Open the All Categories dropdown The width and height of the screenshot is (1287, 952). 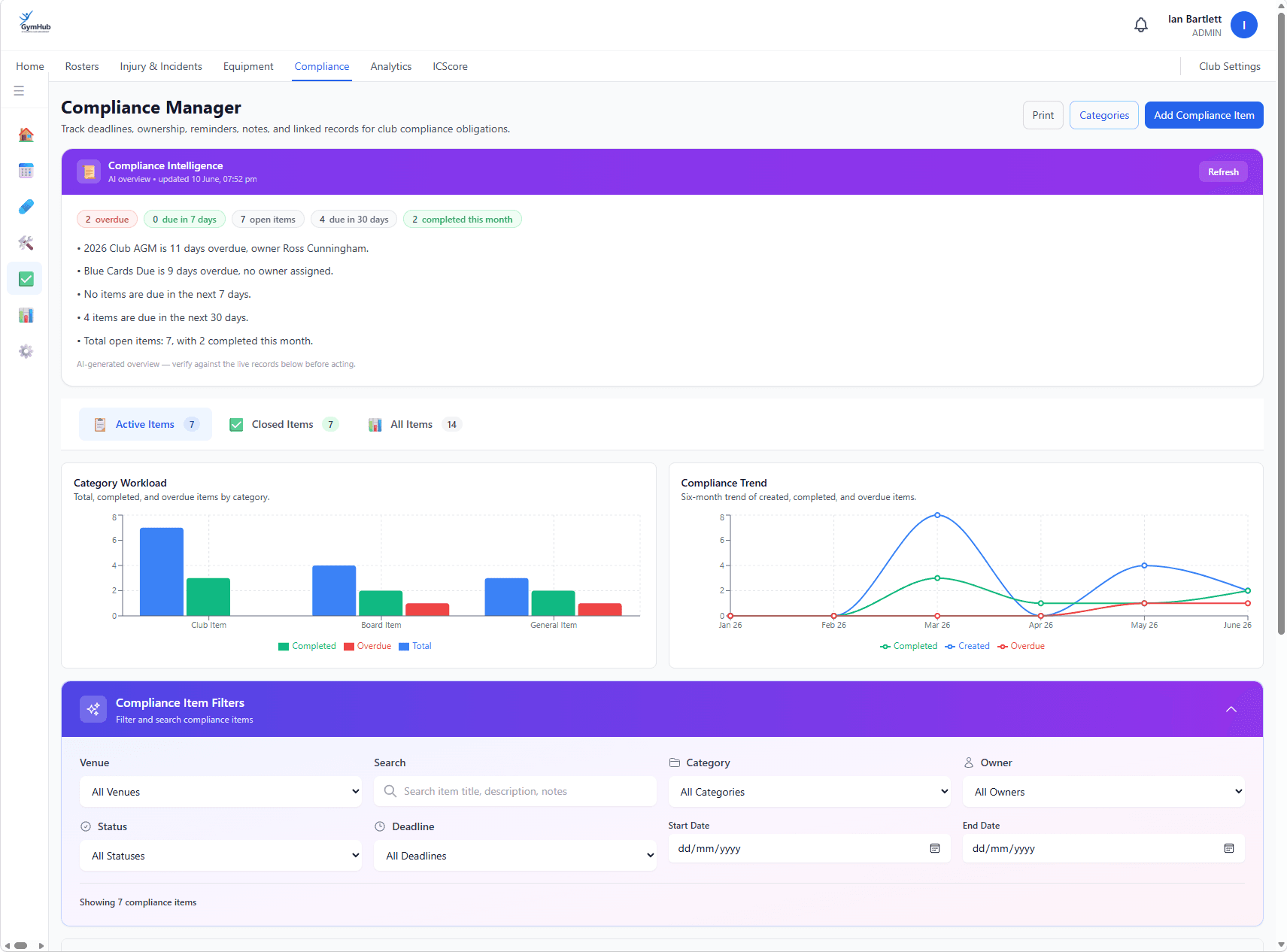point(809,792)
